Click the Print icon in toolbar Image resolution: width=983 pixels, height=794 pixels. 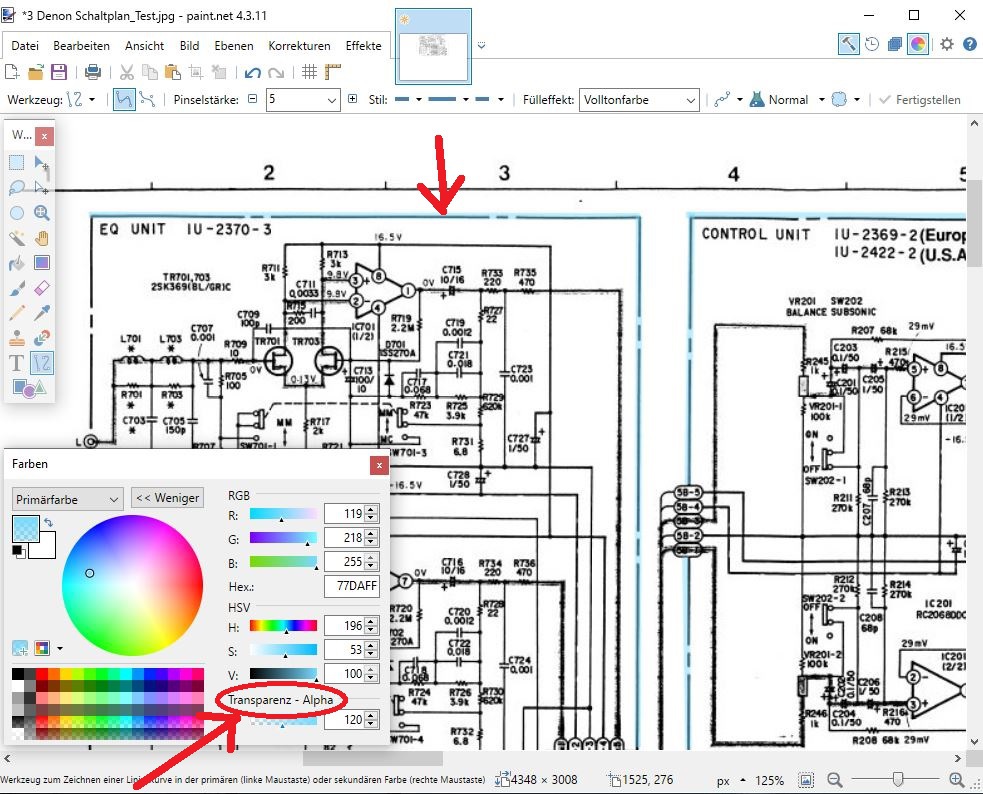[x=92, y=72]
